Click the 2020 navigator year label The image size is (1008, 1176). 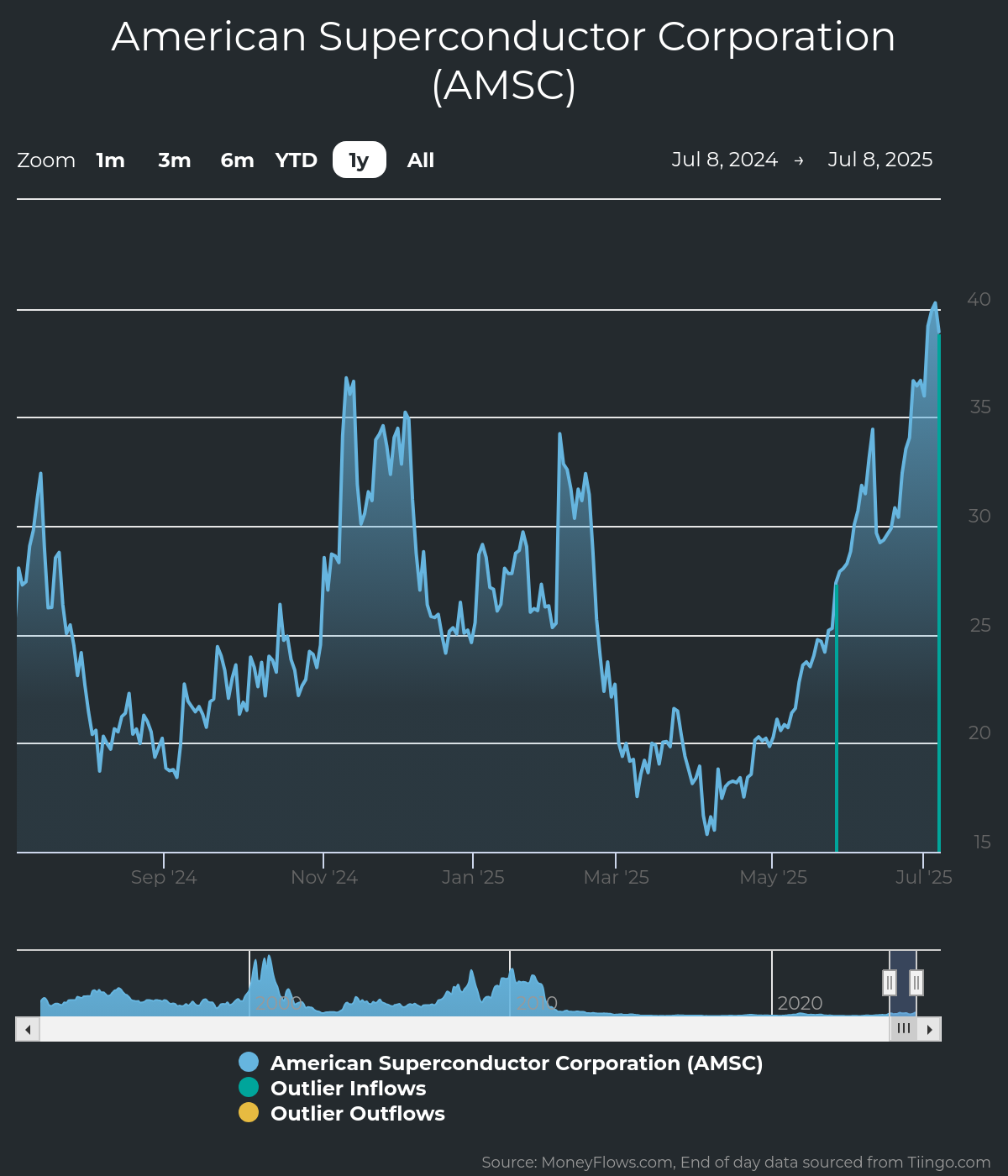pyautogui.click(x=800, y=1004)
